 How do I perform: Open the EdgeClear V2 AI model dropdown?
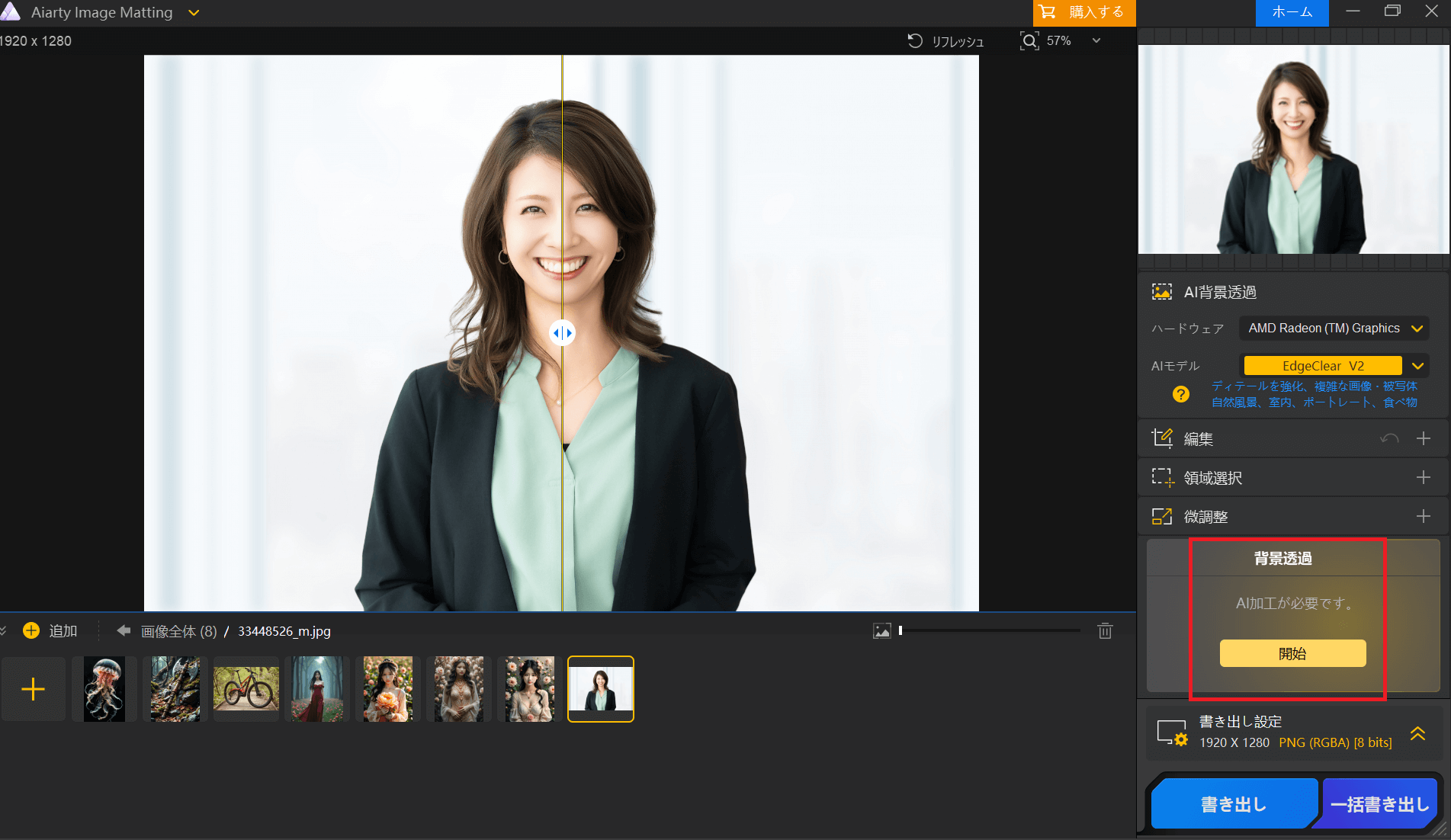1418,366
